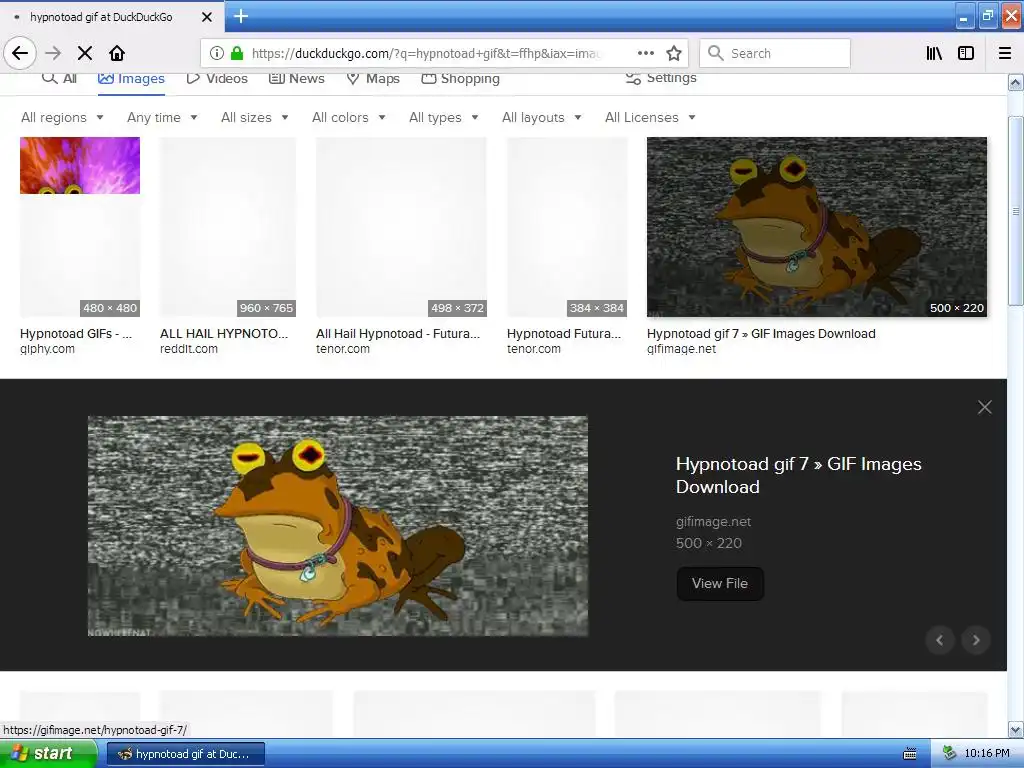Open the 960 × 765 reddit thumbnail

(228, 227)
